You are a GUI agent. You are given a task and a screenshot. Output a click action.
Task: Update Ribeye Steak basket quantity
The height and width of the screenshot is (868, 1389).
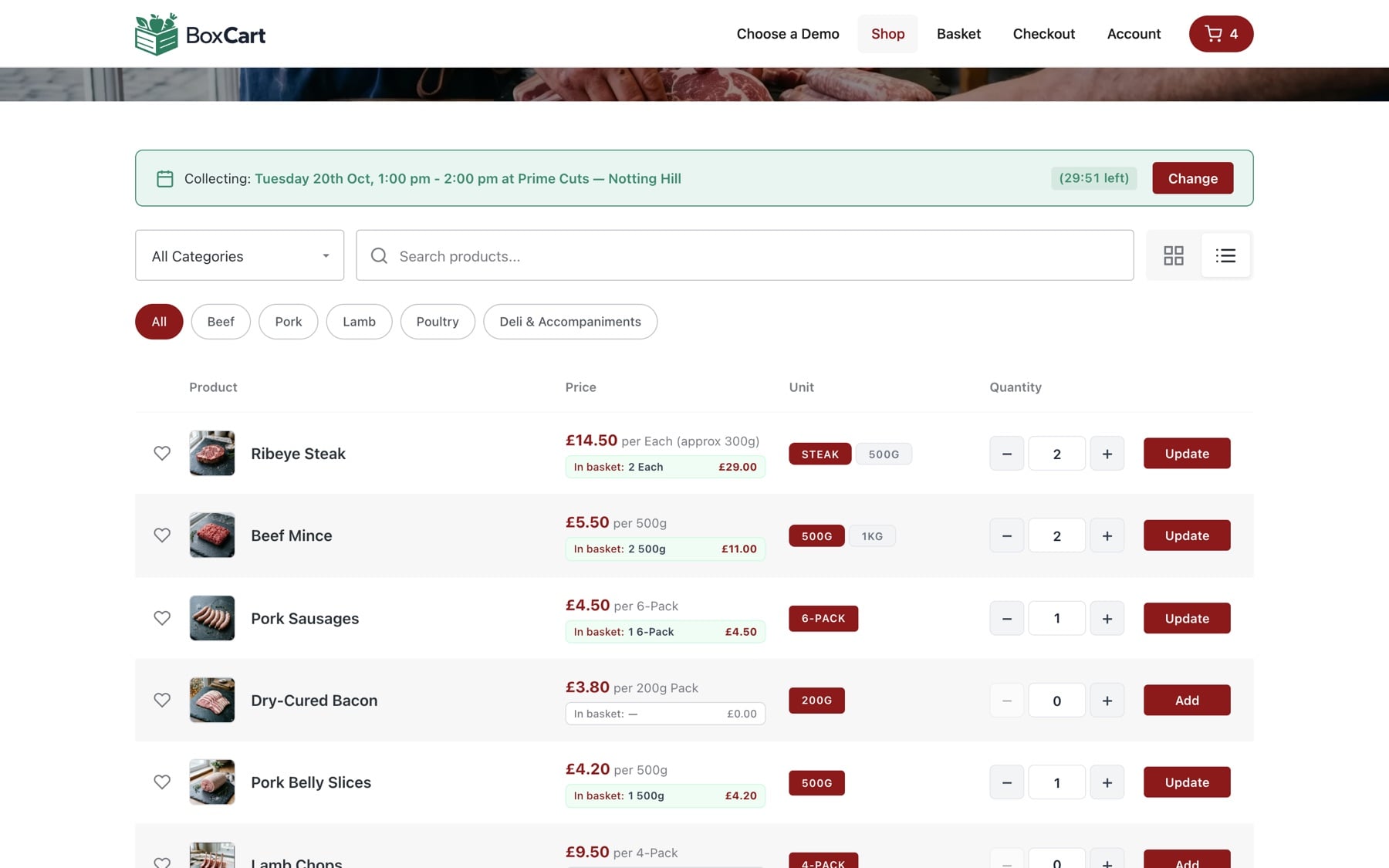1187,454
